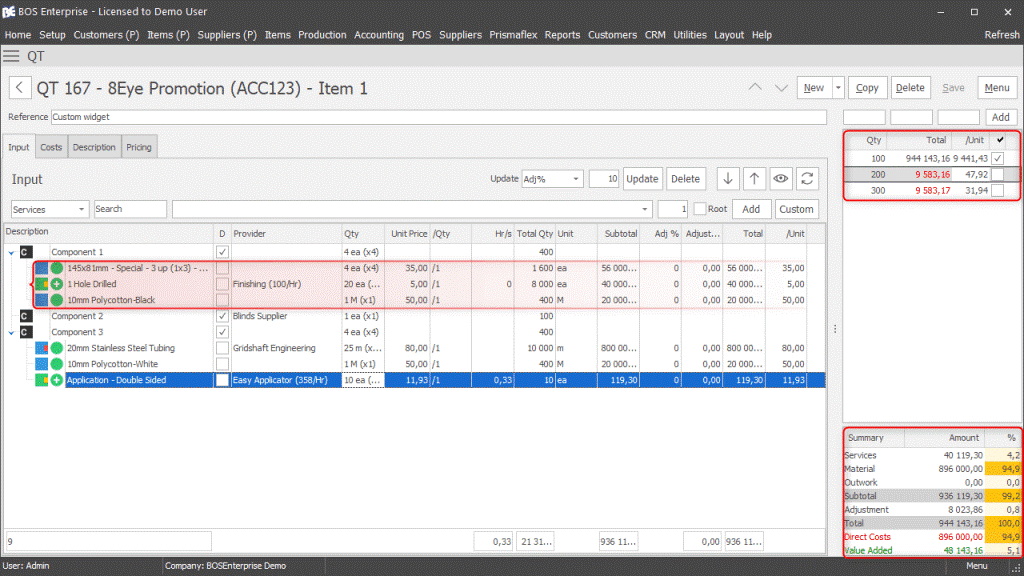Check the quantity 200 row checkbox
1024x576 pixels.
coord(997,174)
